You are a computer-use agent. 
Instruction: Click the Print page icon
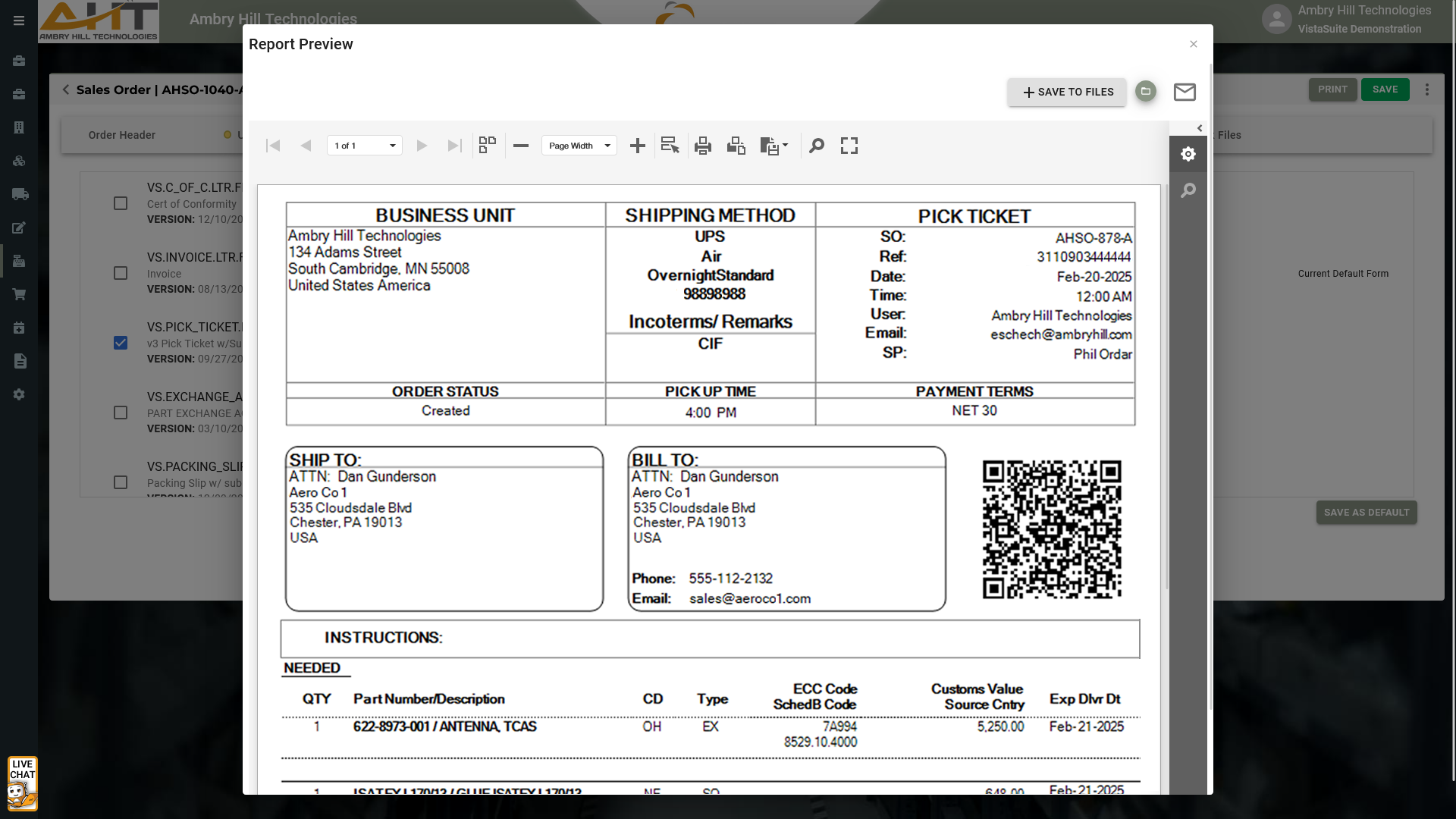tap(736, 146)
